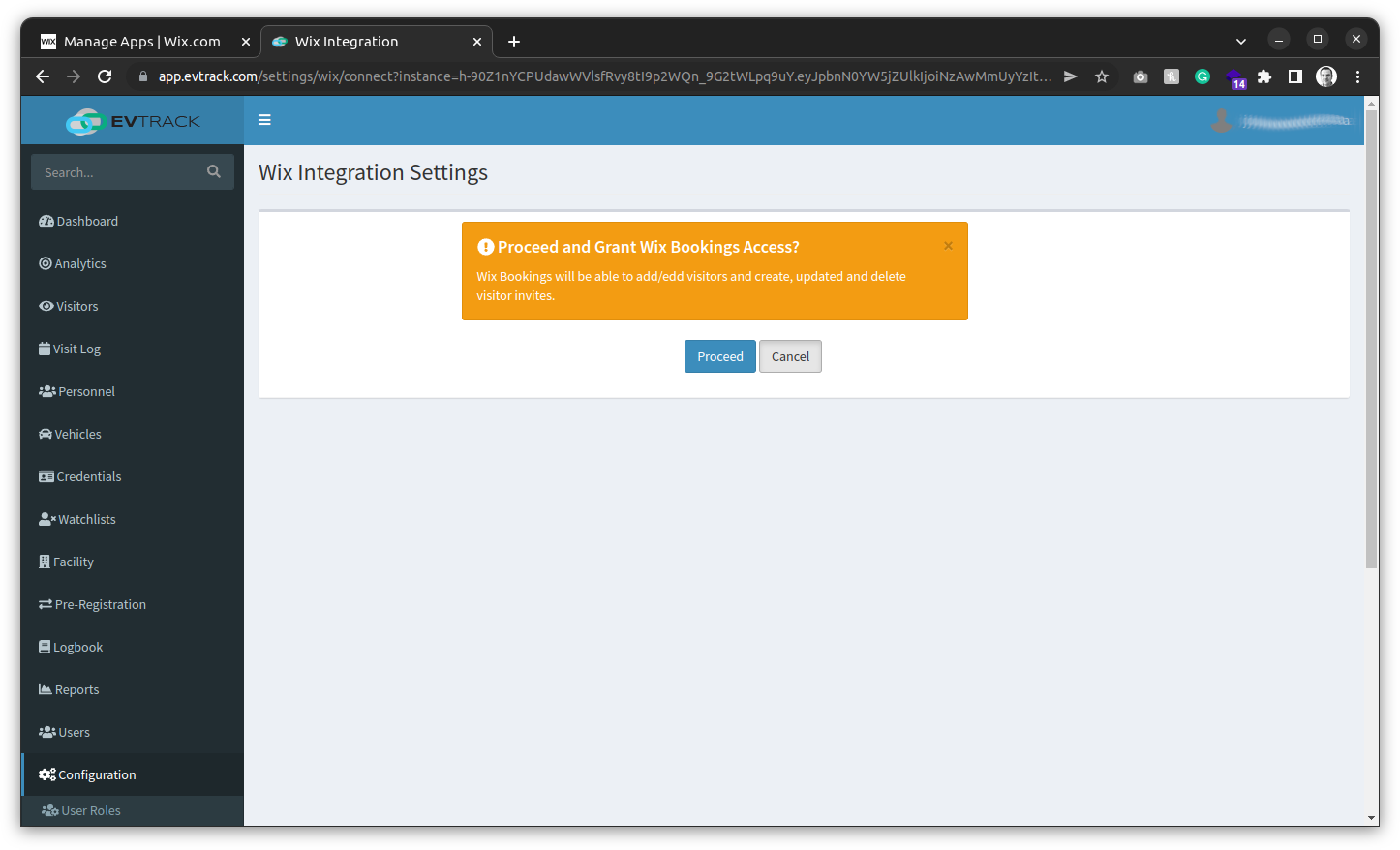Click the search magnifier icon

click(x=214, y=172)
